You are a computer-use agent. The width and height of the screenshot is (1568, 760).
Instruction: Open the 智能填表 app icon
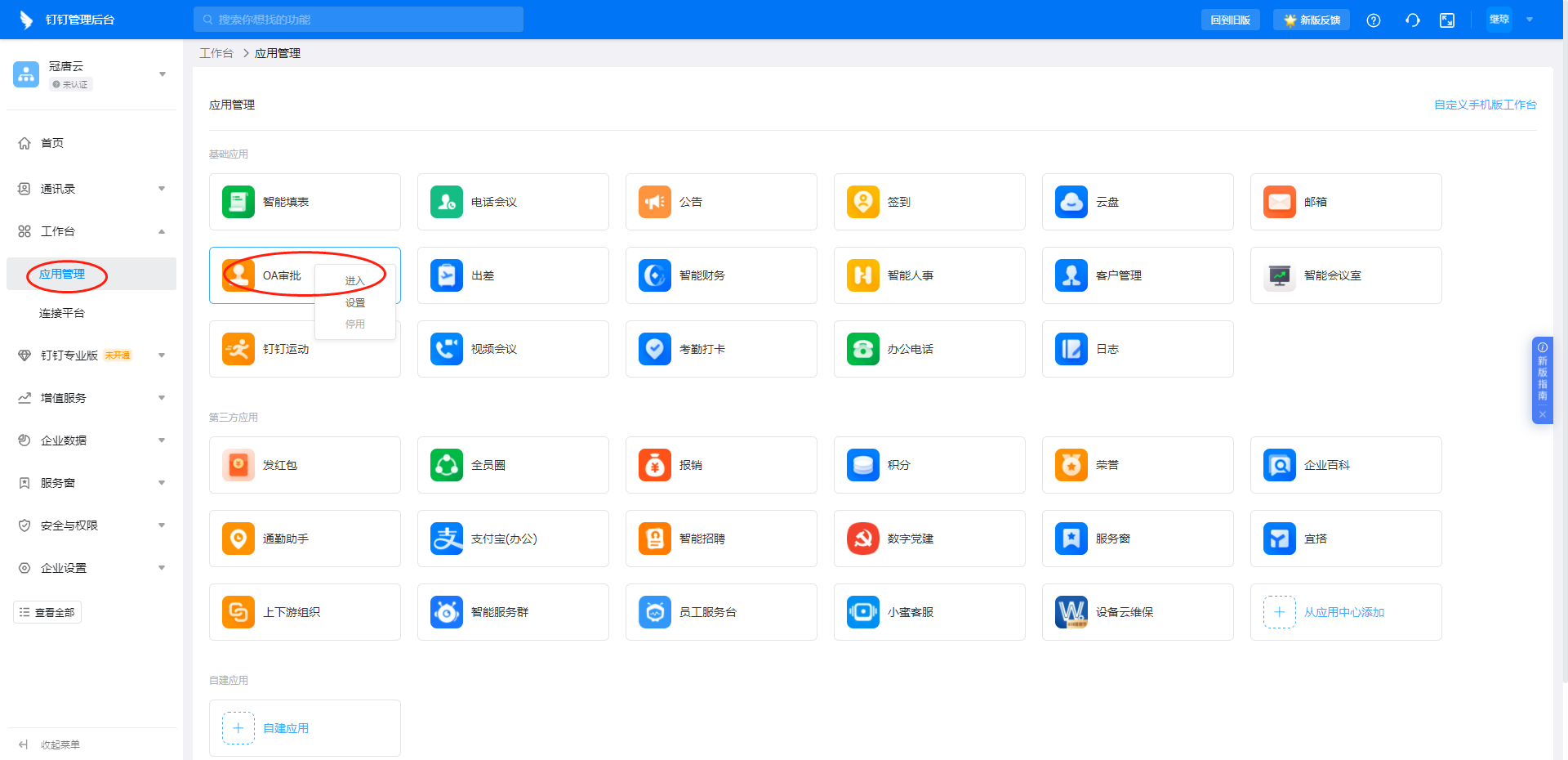[238, 202]
